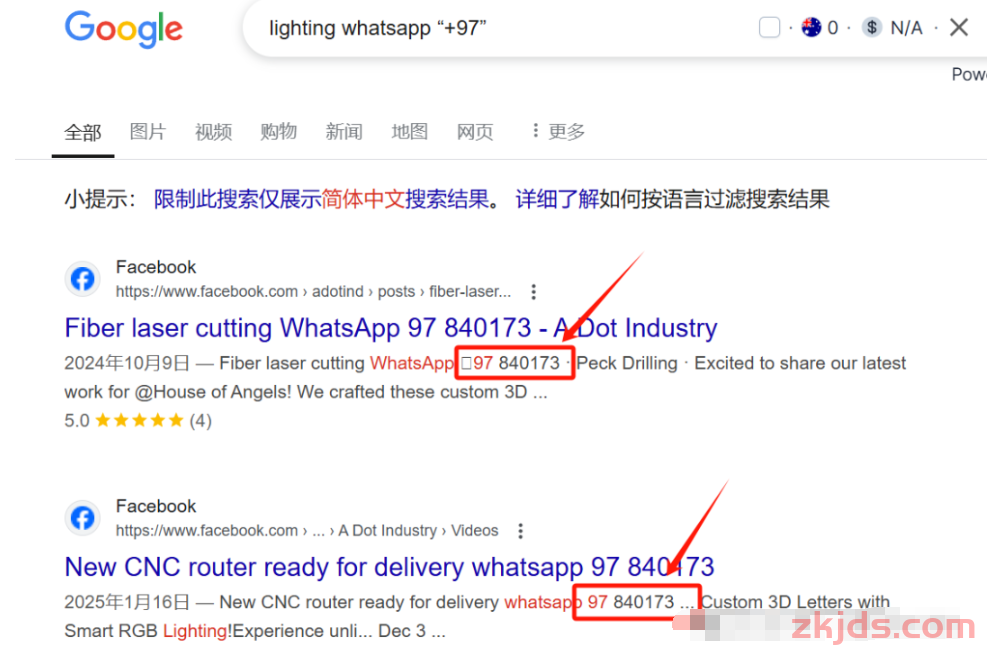The image size is (994, 658).
Task: Open New CNC router ready for delivery title
Action: point(389,567)
